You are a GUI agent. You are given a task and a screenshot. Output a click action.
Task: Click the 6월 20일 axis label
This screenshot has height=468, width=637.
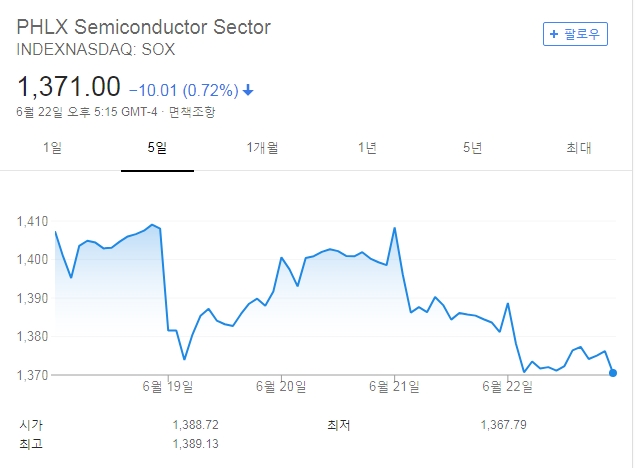click(x=280, y=387)
